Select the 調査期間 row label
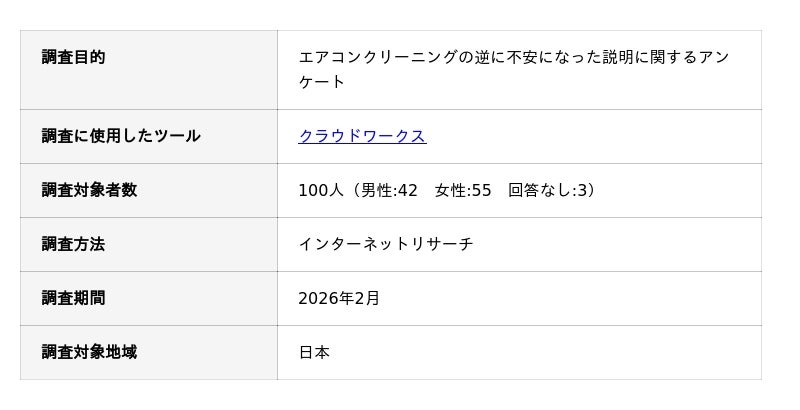This screenshot has width=800, height=410. tap(73, 298)
